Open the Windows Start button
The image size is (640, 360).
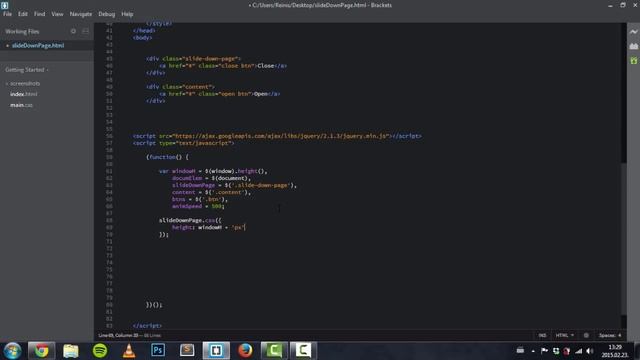pyautogui.click(x=12, y=351)
